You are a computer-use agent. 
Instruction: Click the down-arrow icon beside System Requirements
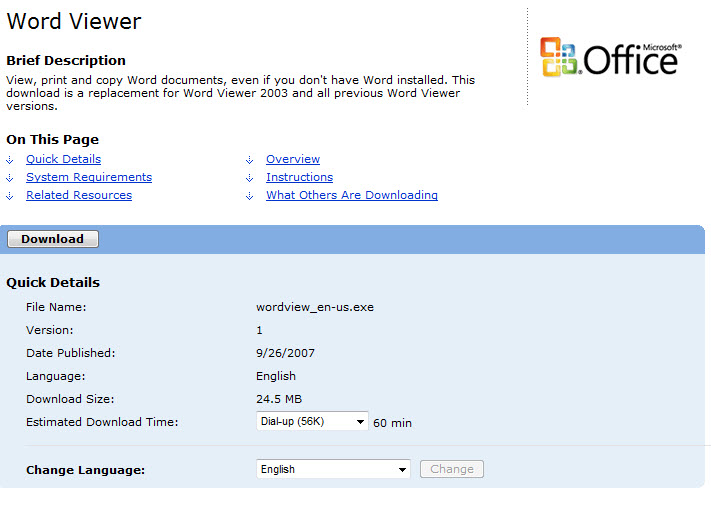tap(10, 178)
